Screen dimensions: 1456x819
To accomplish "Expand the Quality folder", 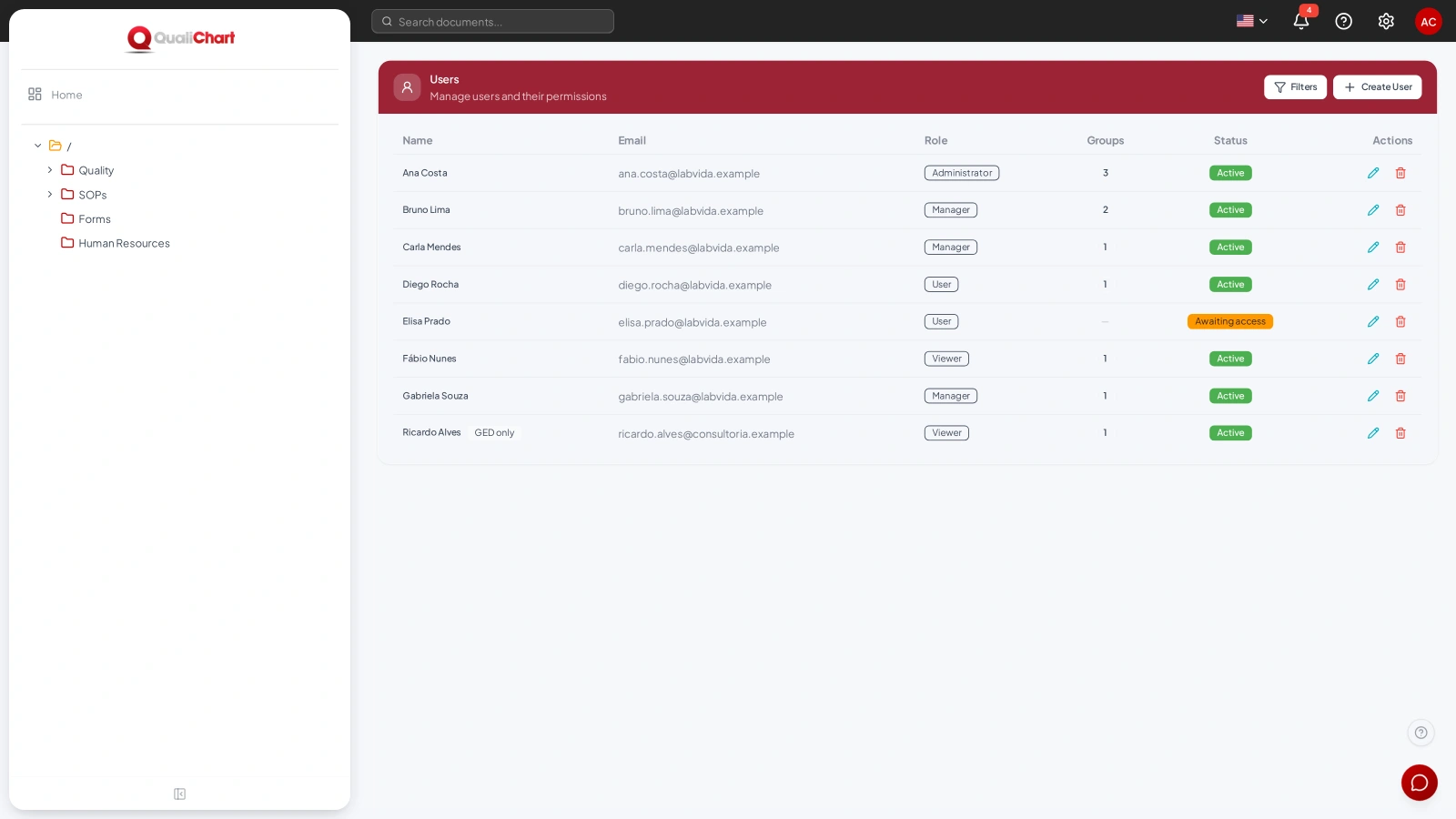I will 50,170.
